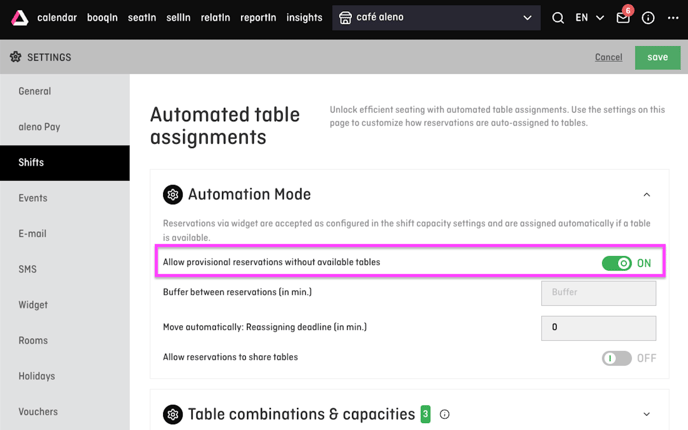The width and height of the screenshot is (688, 430).
Task: Enable Allow reservations to share tables
Action: tap(616, 358)
